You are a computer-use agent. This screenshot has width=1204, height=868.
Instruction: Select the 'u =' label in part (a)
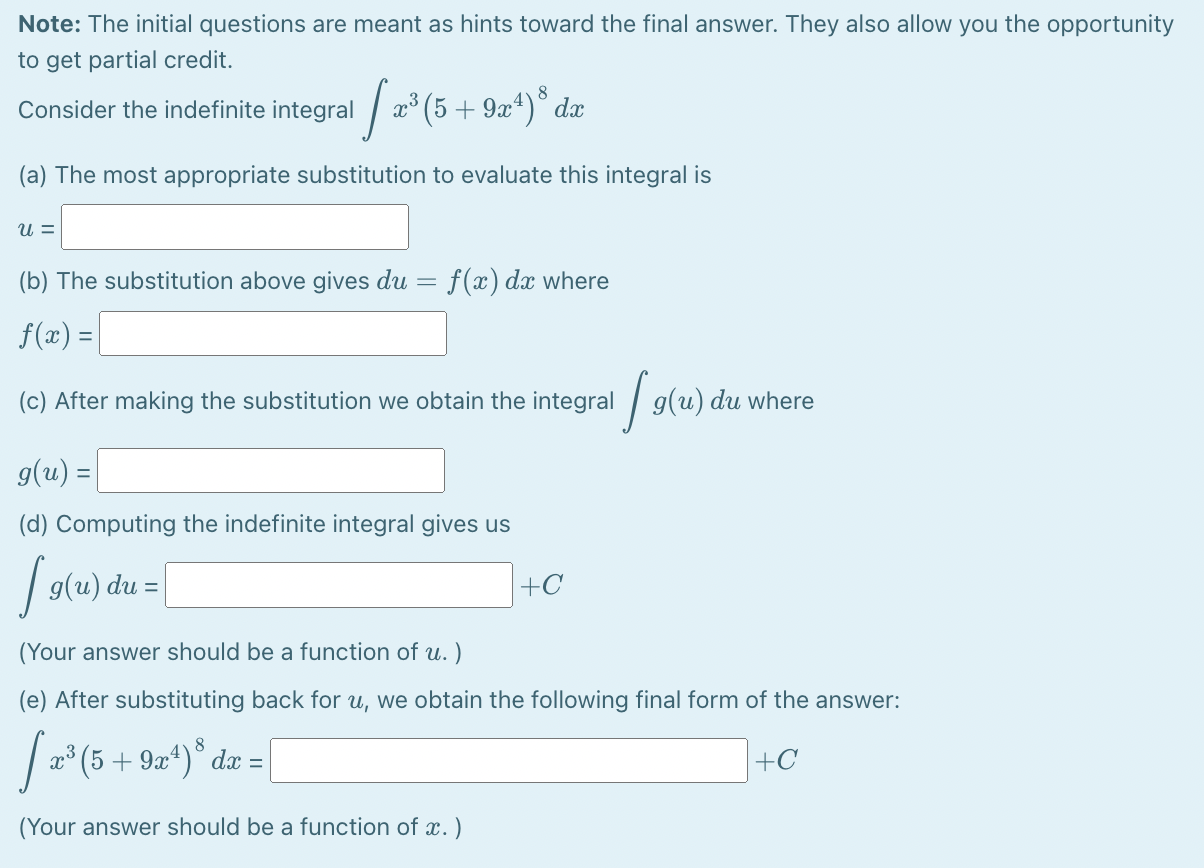[33, 228]
